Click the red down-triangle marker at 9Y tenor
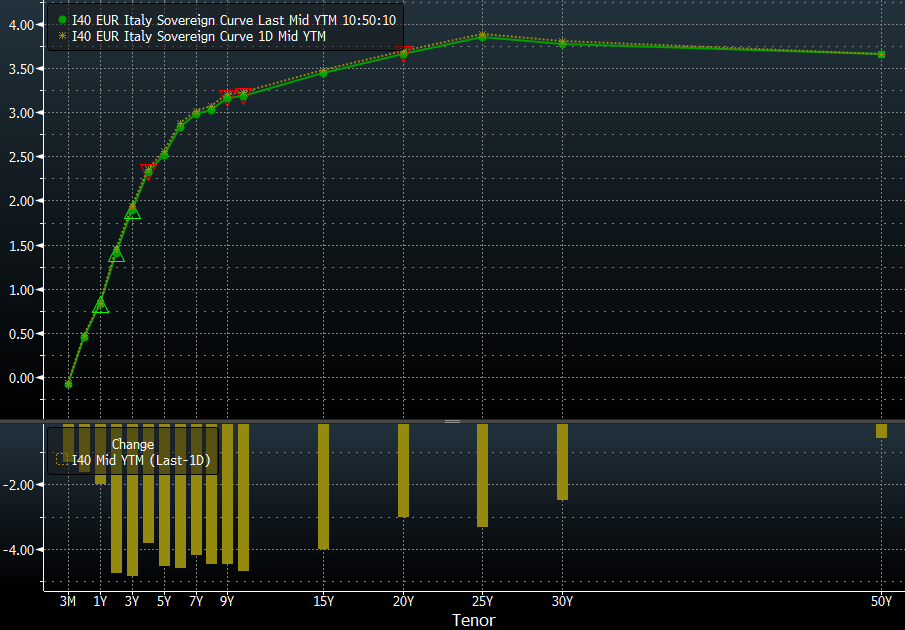The width and height of the screenshot is (905, 630). tap(227, 96)
